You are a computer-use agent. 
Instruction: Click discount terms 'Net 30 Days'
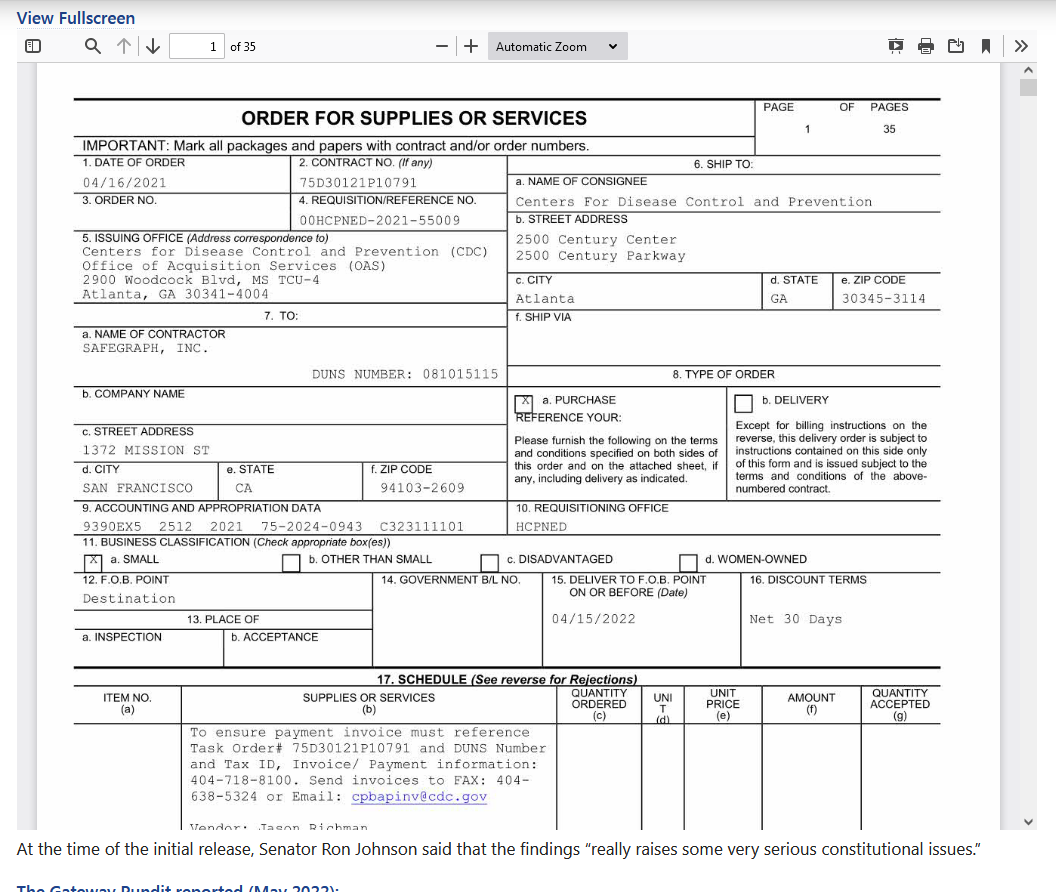pyautogui.click(x=795, y=618)
